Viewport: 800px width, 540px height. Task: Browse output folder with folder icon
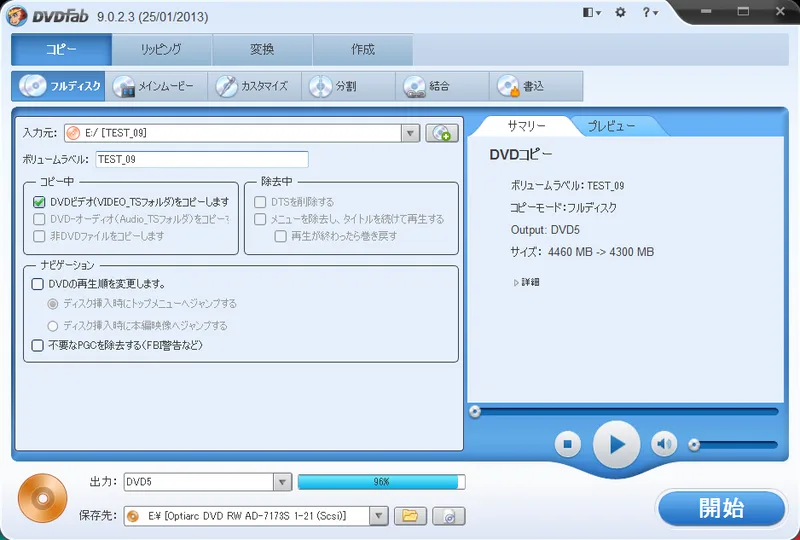(x=410, y=516)
